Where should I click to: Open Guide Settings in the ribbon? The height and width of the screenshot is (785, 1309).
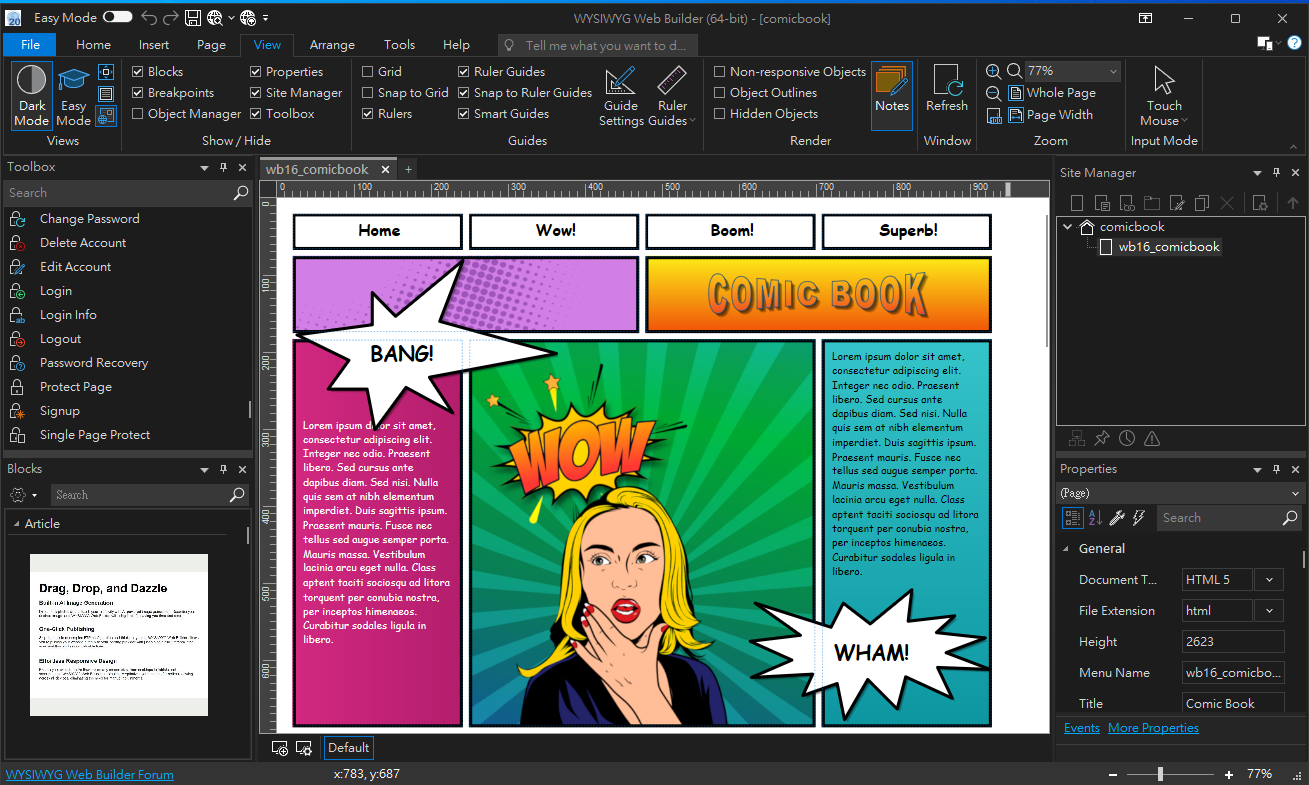tap(621, 96)
